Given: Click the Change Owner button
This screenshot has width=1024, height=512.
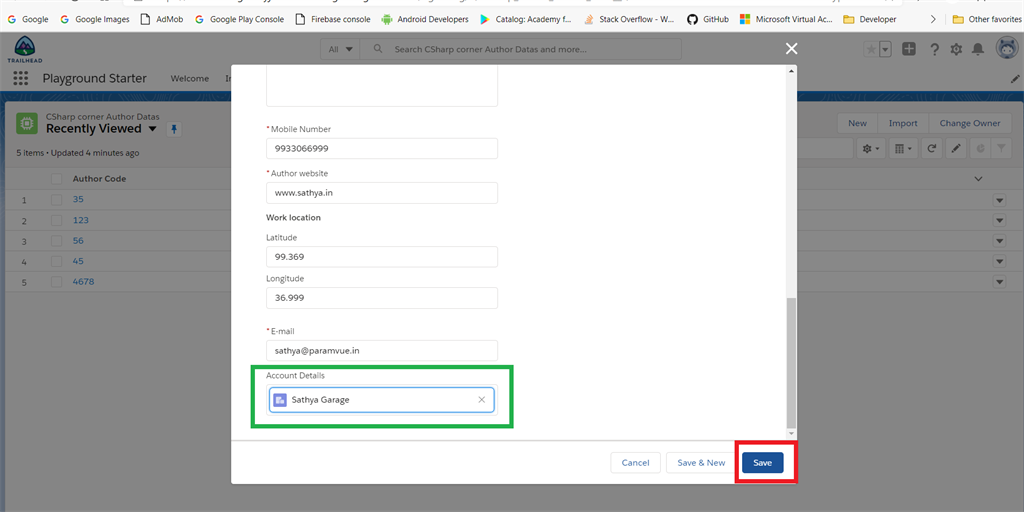Looking at the screenshot, I should [x=970, y=123].
